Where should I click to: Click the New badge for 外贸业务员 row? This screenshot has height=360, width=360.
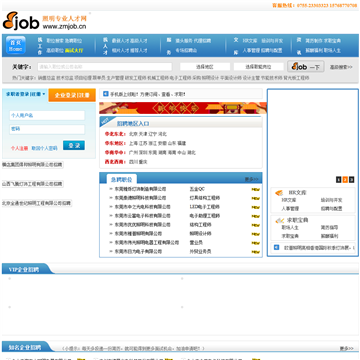255,252
